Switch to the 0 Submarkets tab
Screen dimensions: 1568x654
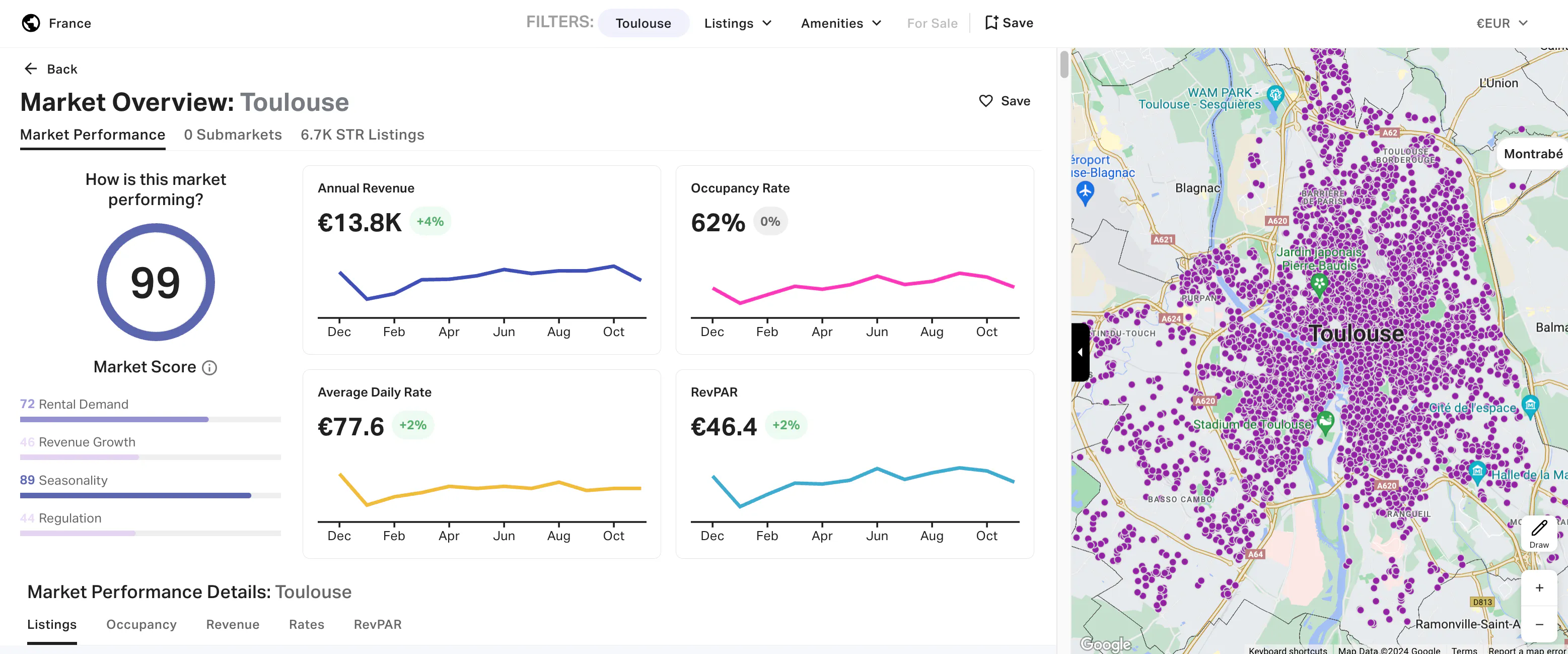[233, 135]
